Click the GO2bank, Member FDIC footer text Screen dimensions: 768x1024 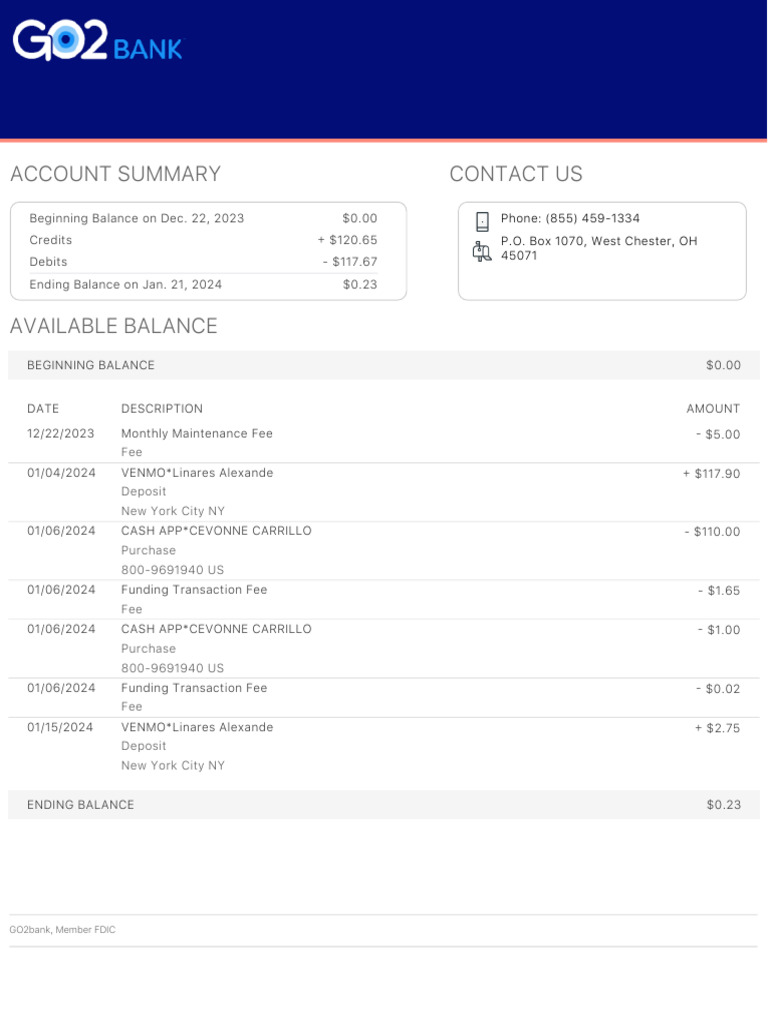[62, 930]
